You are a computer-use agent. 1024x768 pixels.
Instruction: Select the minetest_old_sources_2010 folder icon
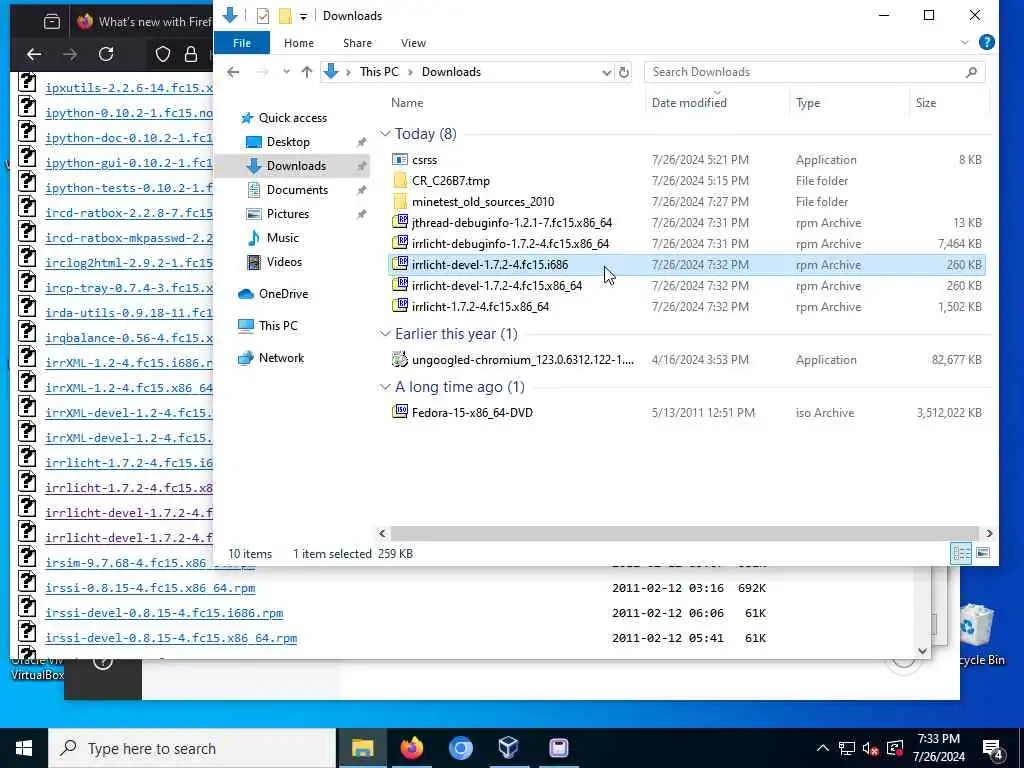tap(400, 202)
